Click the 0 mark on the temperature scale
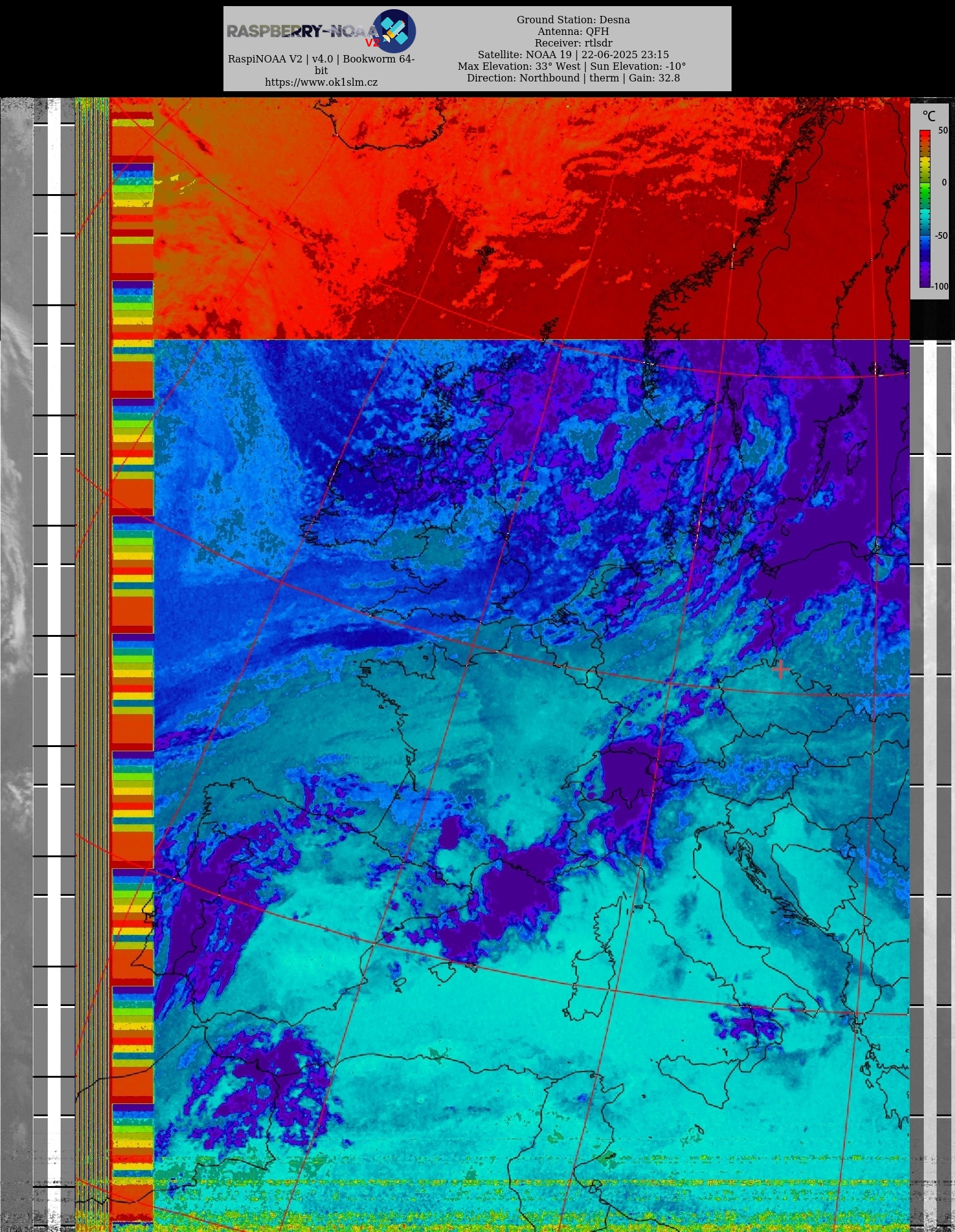Screen dimensions: 955x1232 click(x=945, y=182)
